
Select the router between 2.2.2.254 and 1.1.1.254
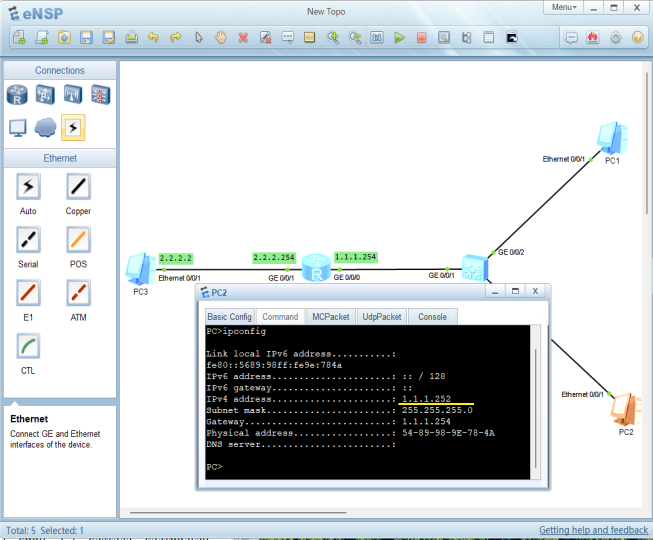pos(317,268)
